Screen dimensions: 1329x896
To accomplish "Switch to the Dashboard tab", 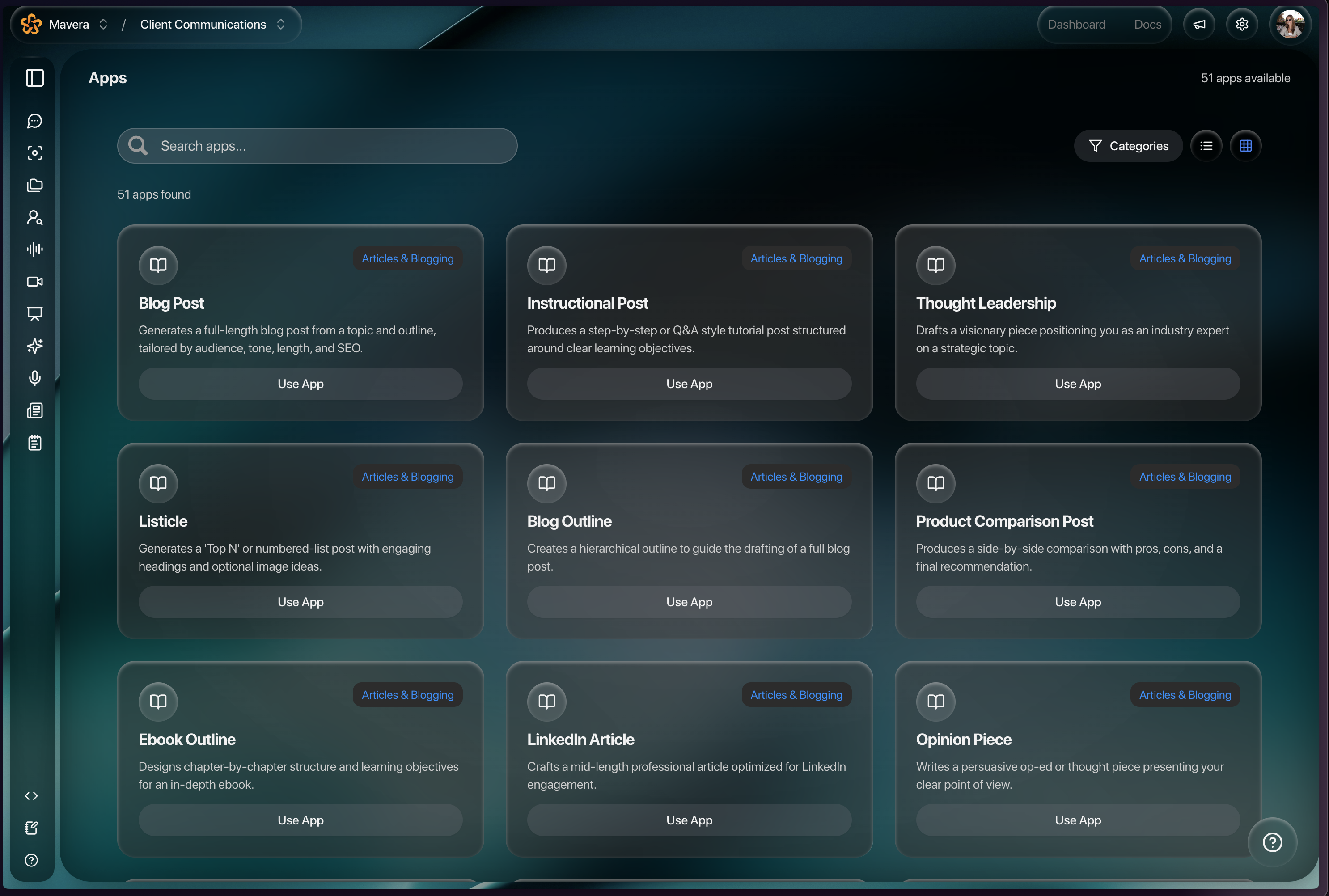I will coord(1076,24).
